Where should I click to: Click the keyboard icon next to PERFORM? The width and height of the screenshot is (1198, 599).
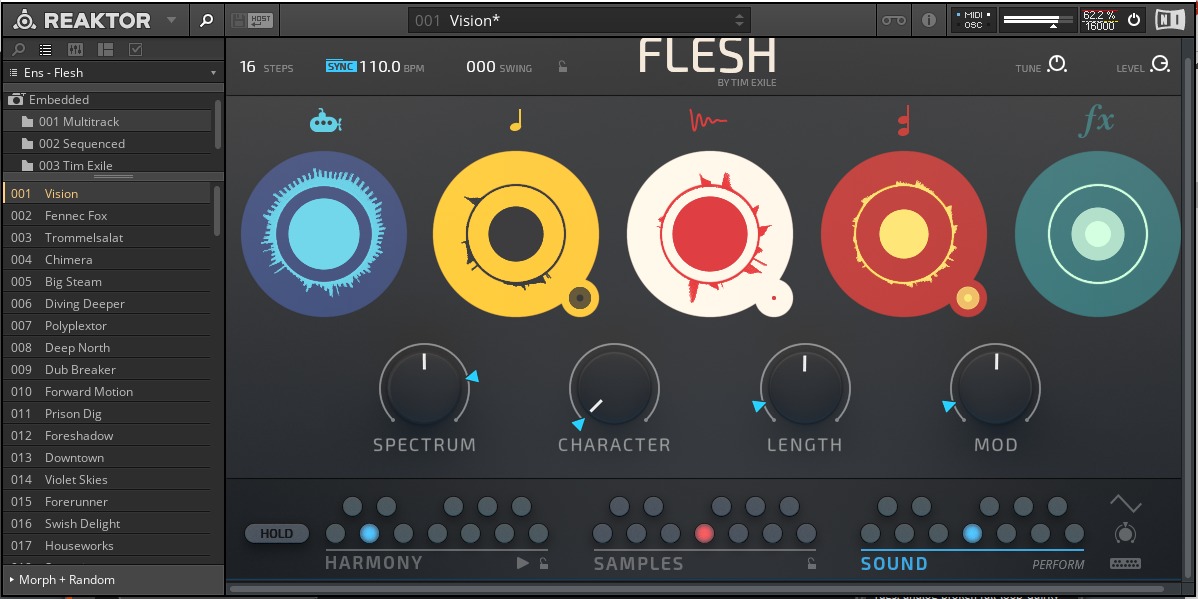tap(1125, 564)
